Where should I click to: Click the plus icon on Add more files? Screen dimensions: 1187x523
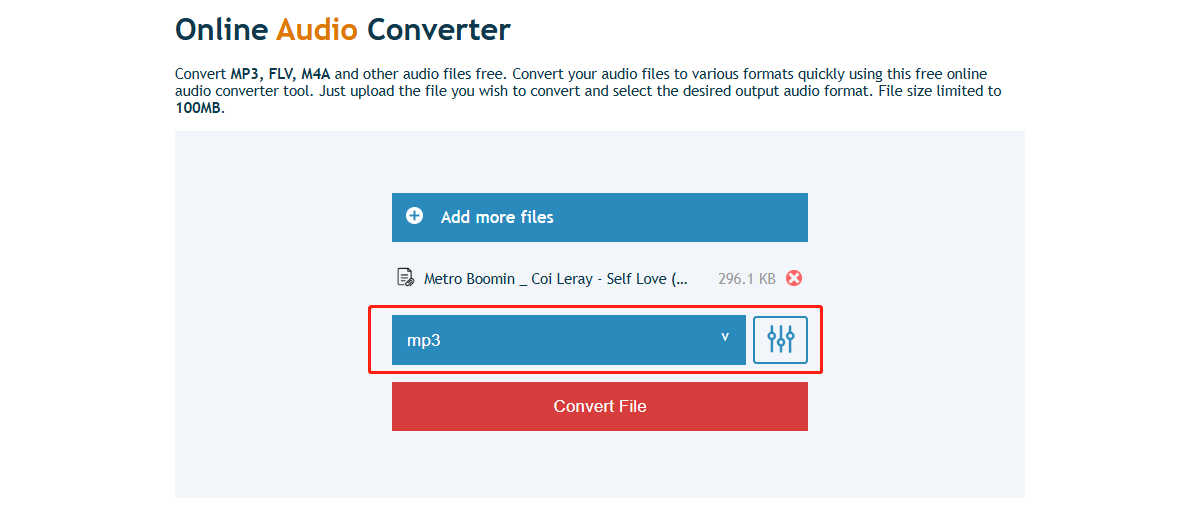coord(415,216)
